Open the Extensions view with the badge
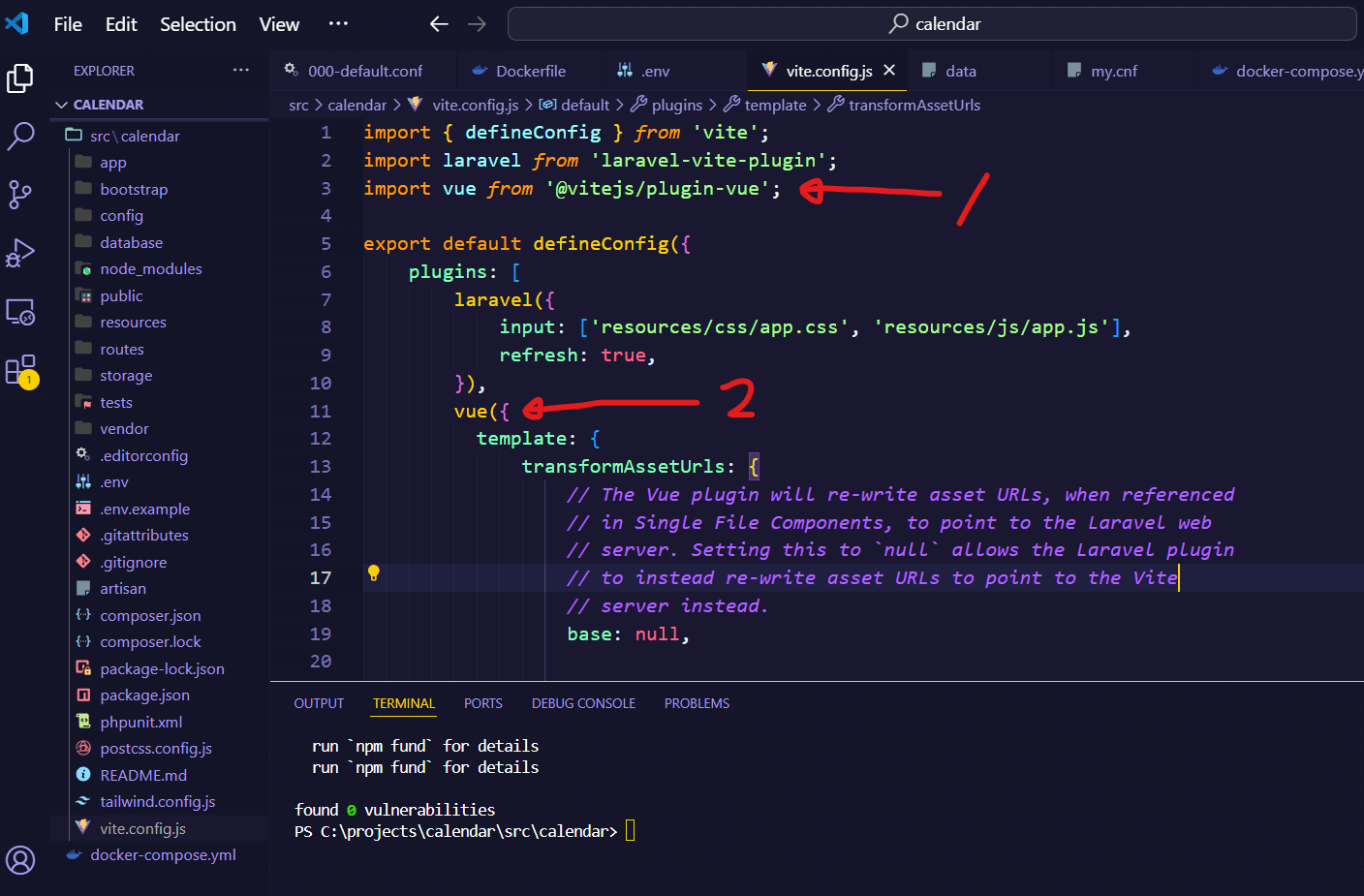The height and width of the screenshot is (896, 1364). pyautogui.click(x=19, y=371)
